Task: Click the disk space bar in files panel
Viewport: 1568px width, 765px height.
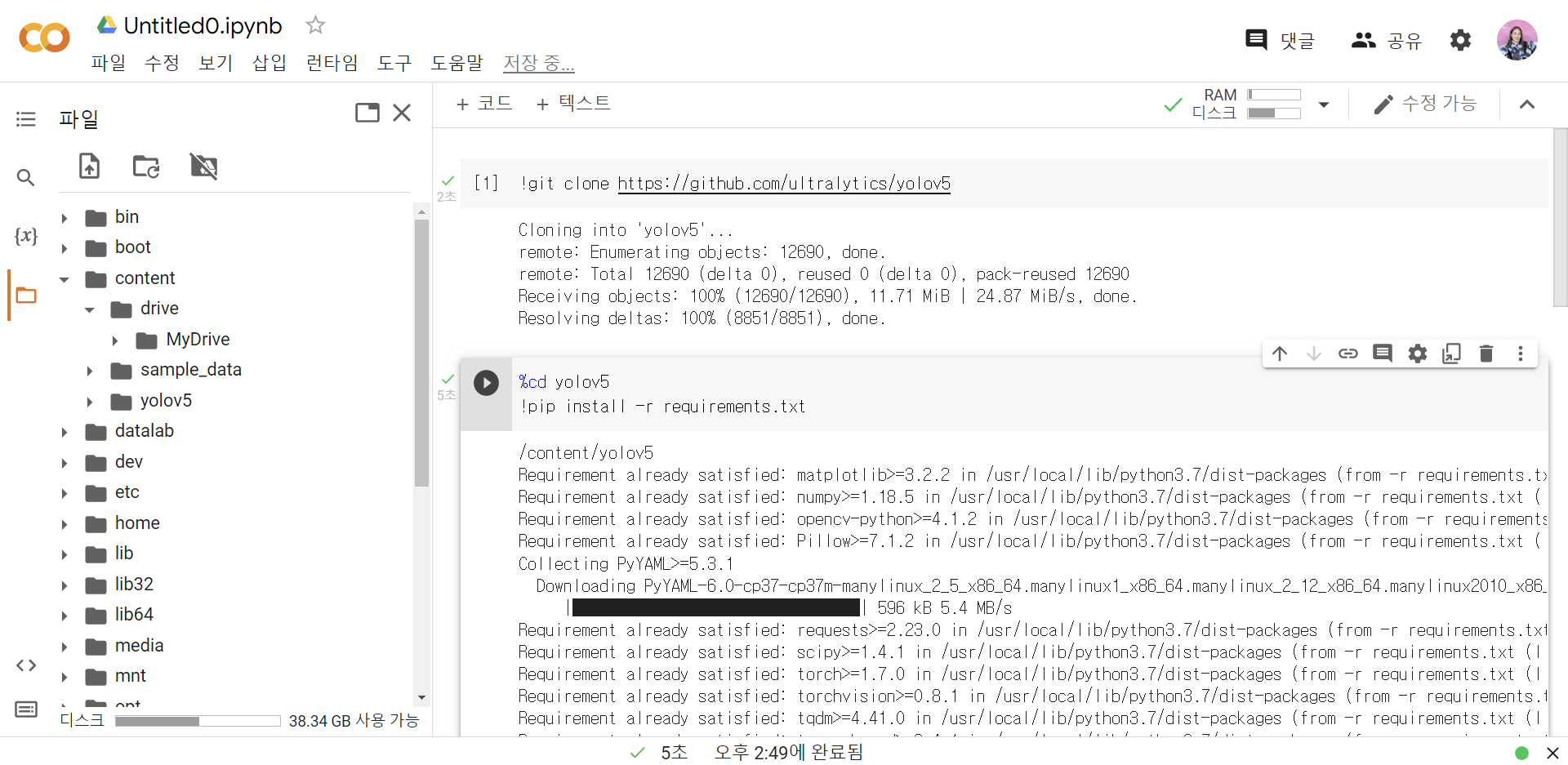Action: tap(198, 721)
